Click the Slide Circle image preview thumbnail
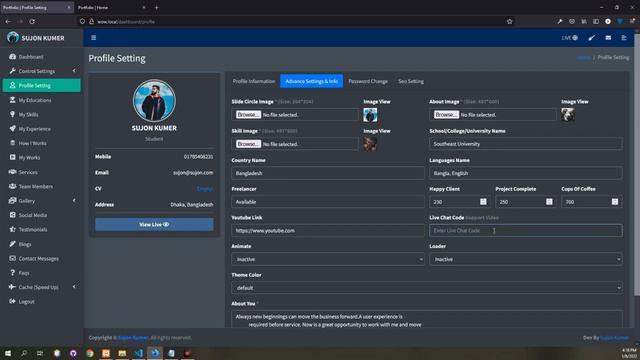 [370, 115]
